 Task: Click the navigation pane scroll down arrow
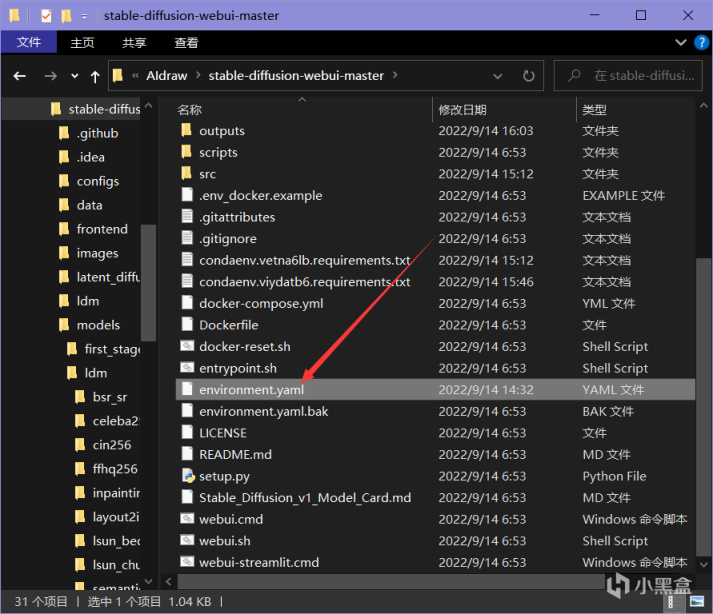(148, 582)
